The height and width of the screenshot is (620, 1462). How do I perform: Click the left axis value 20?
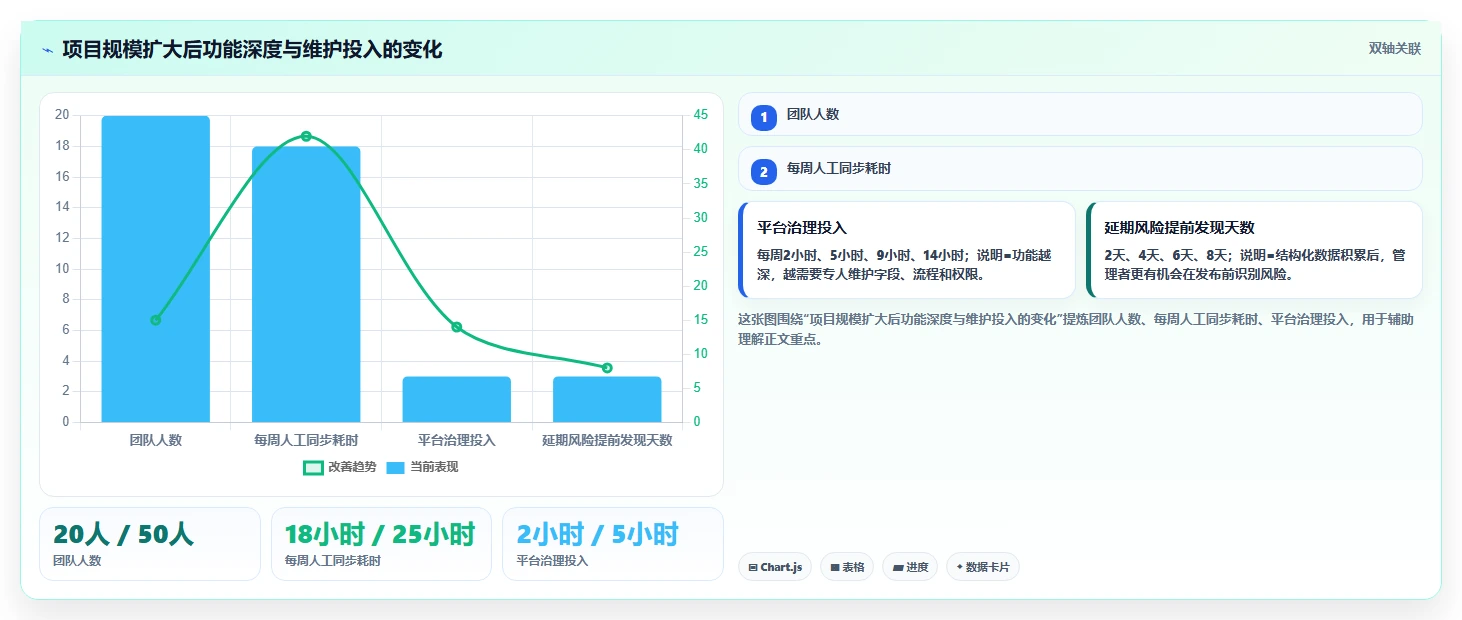tap(62, 115)
